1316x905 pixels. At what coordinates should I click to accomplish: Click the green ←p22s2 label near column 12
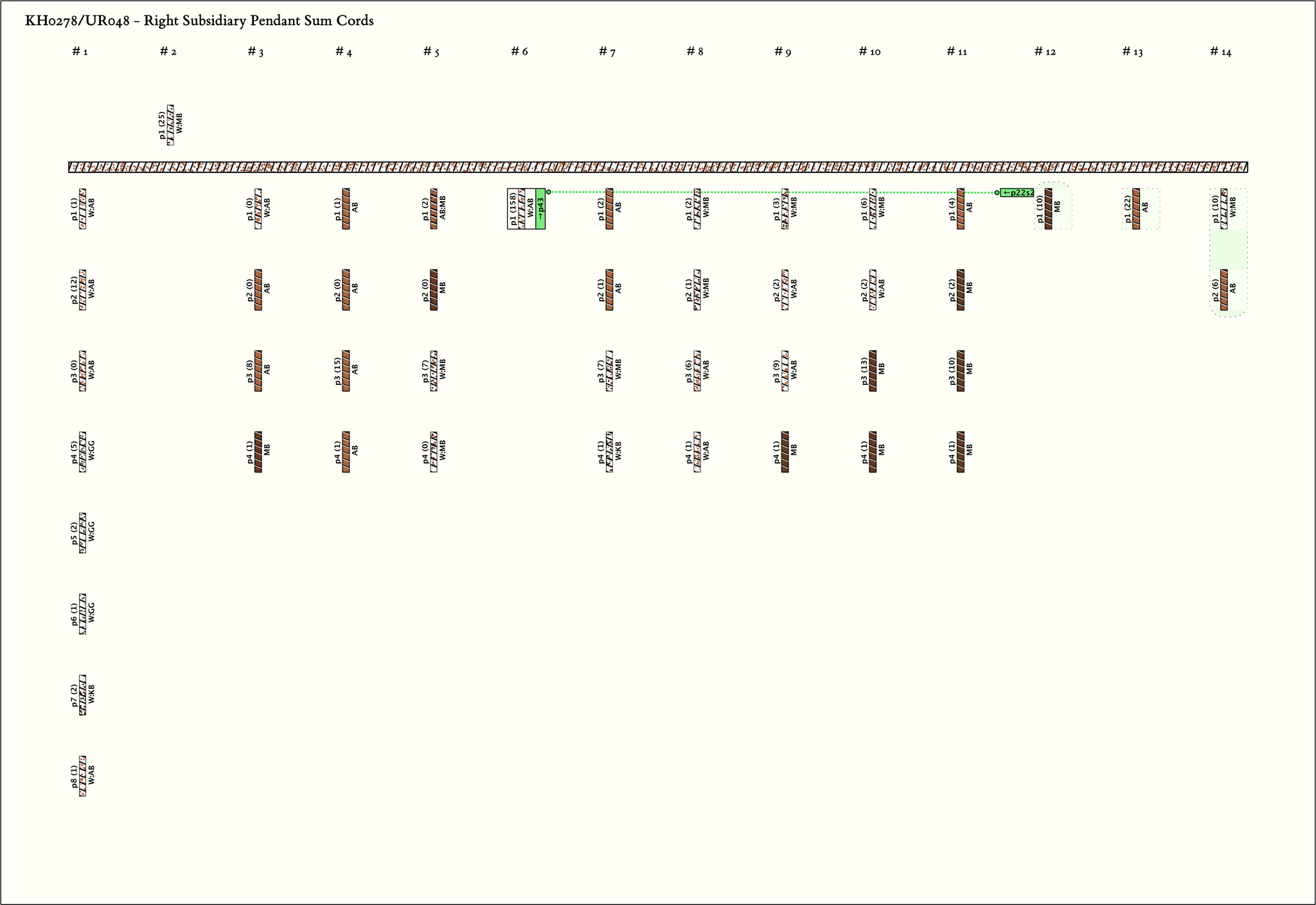[x=1017, y=193]
